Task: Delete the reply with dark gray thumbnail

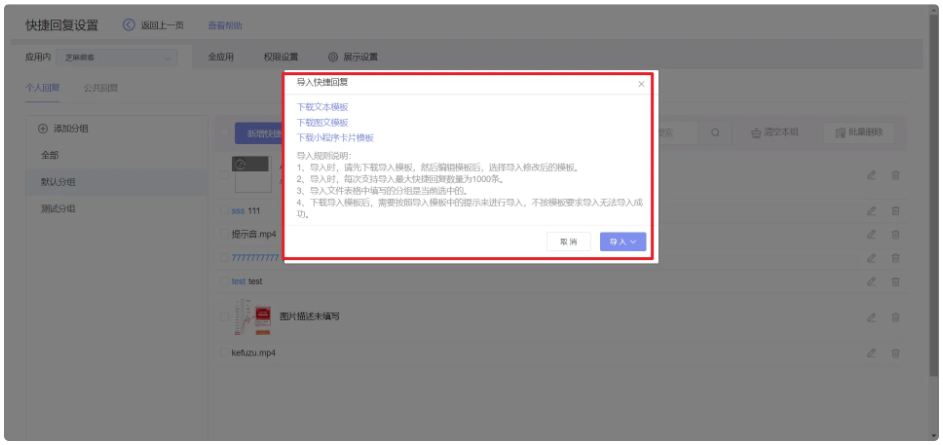Action: tap(895, 175)
